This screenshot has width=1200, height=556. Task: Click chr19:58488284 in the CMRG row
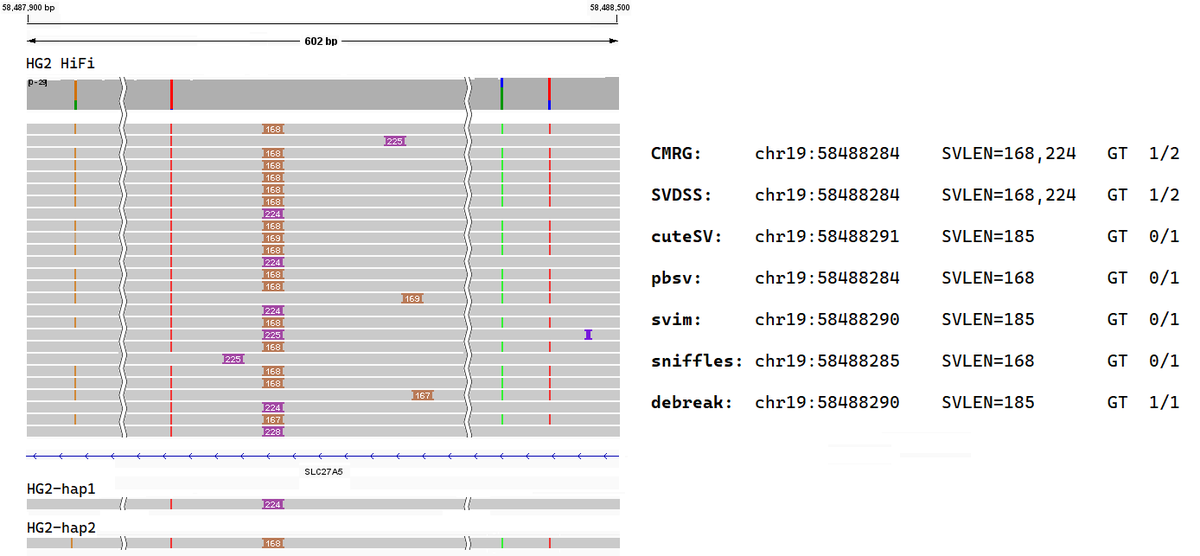pyautogui.click(x=827, y=153)
